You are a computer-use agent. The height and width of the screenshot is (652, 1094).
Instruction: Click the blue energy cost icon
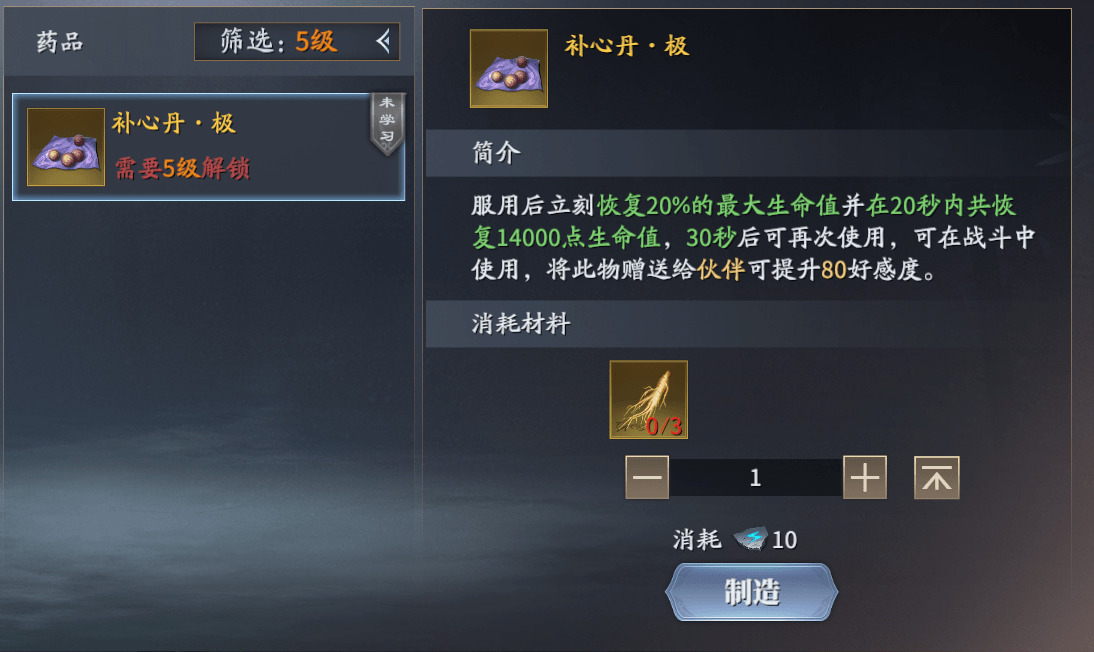[x=751, y=538]
